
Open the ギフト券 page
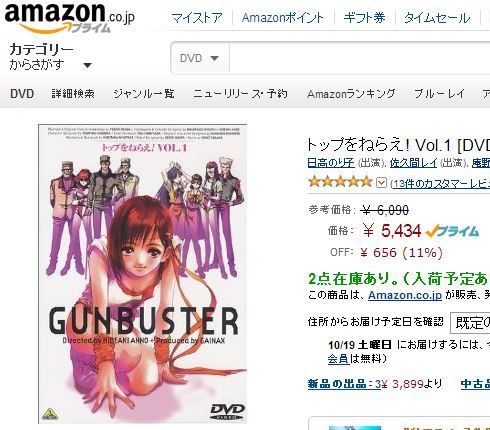364,18
